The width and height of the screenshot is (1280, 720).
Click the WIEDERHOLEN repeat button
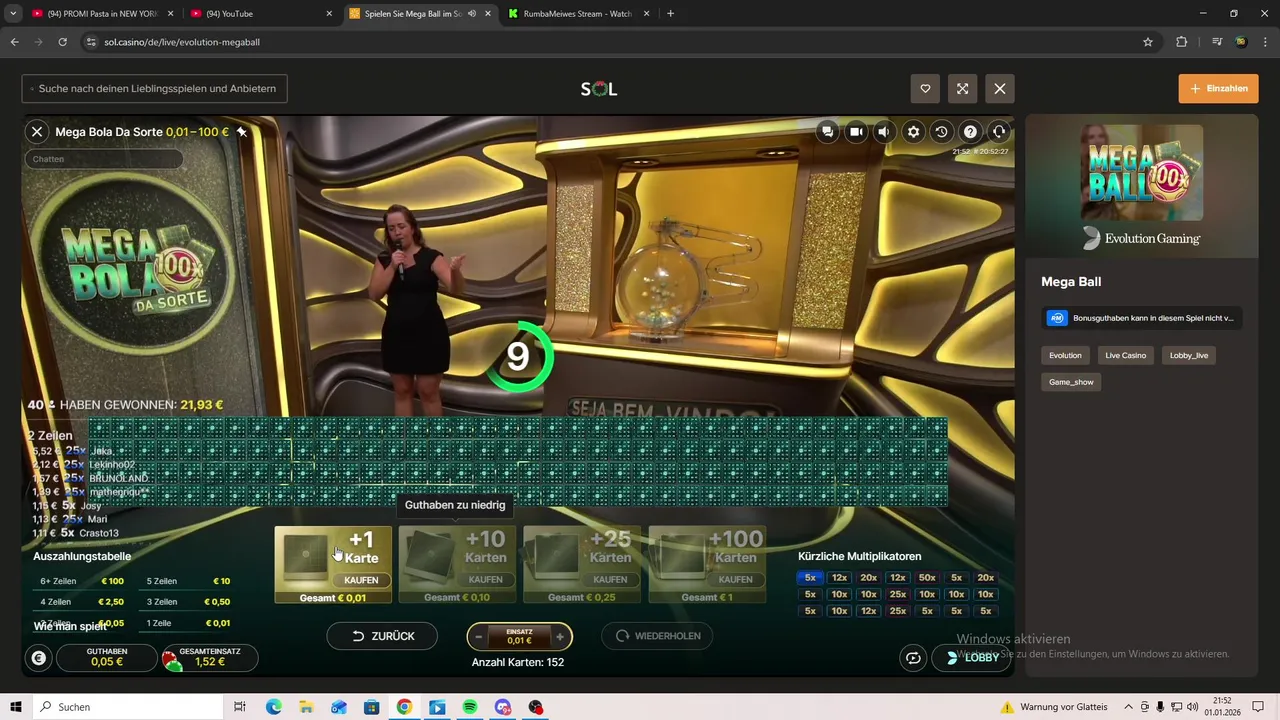click(x=657, y=636)
